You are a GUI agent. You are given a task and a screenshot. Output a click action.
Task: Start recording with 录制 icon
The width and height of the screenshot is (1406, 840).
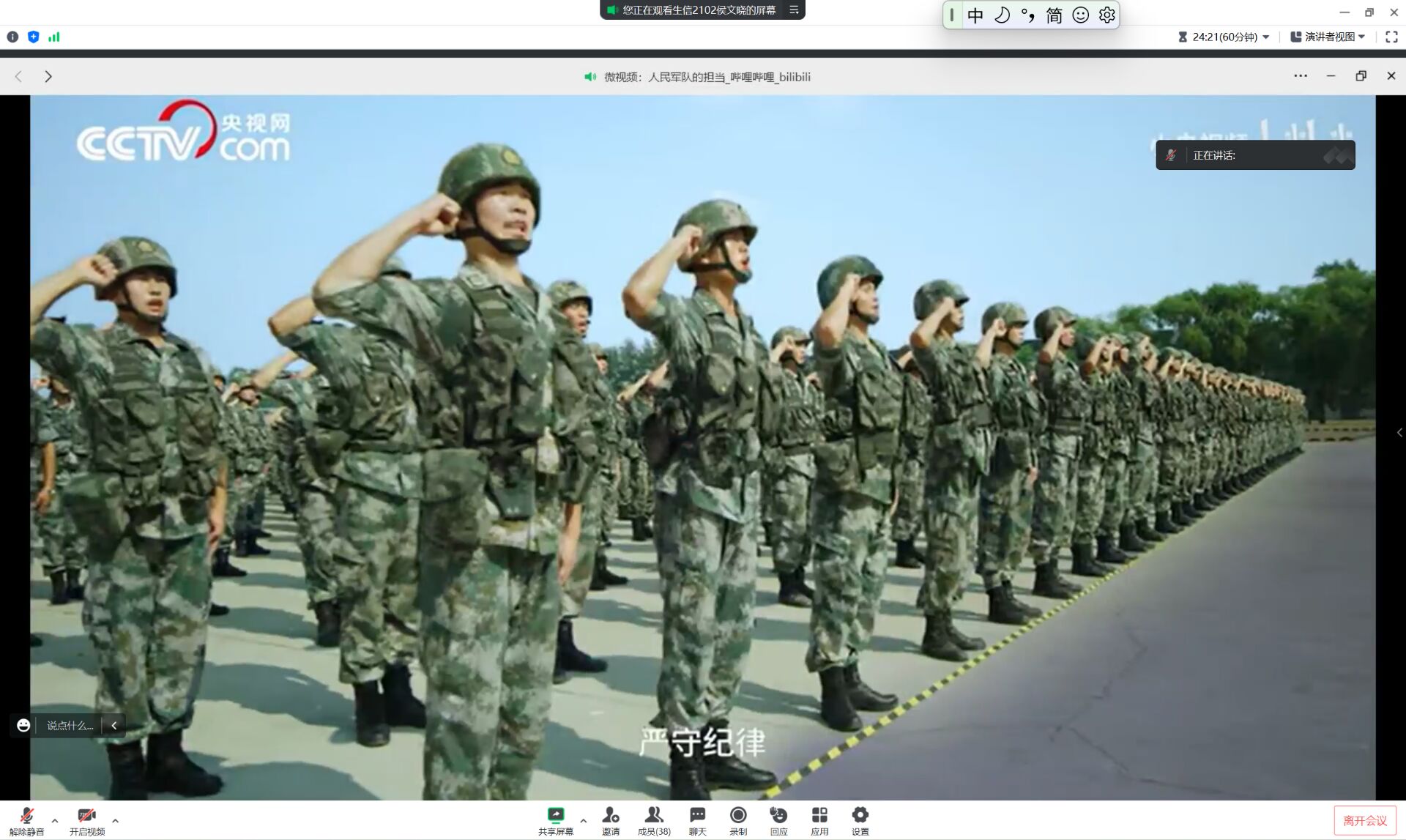click(x=738, y=821)
